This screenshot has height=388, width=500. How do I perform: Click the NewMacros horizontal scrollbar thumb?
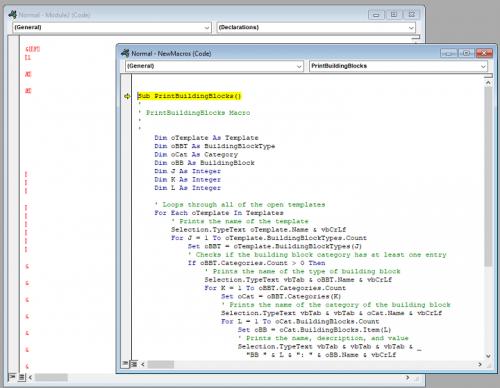click(x=161, y=364)
